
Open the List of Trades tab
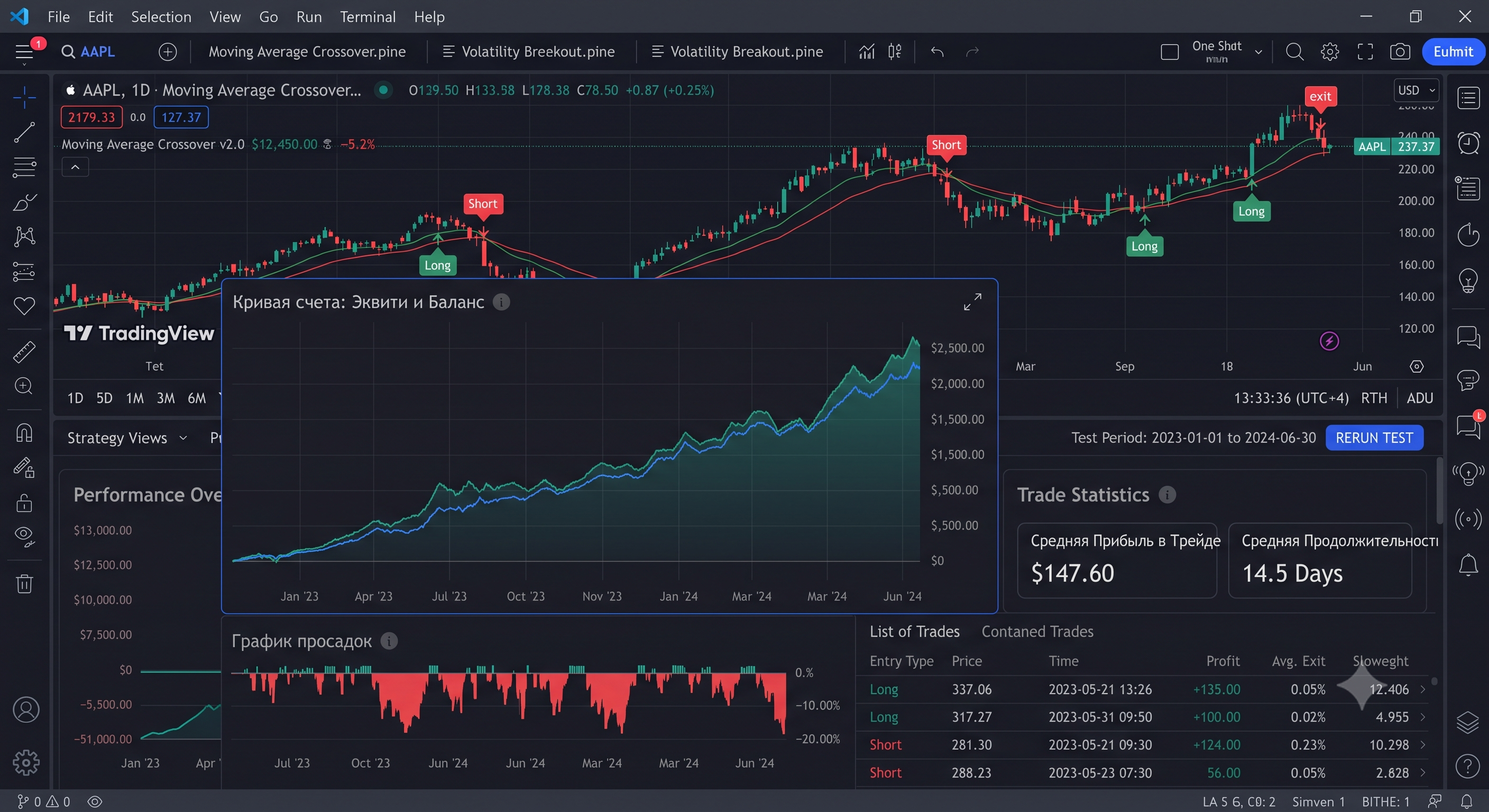[914, 632]
